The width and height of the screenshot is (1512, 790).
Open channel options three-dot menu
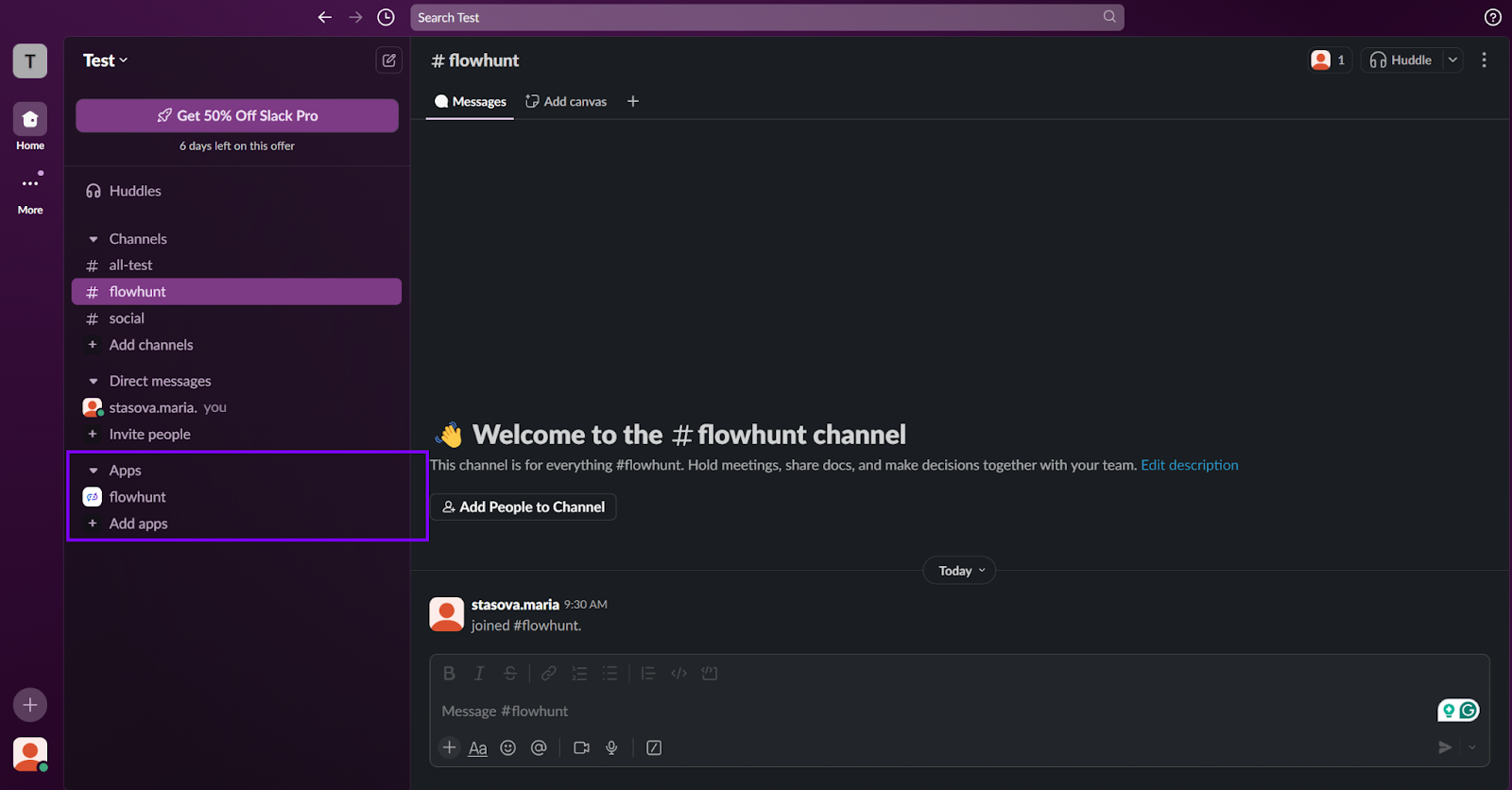[x=1484, y=60]
